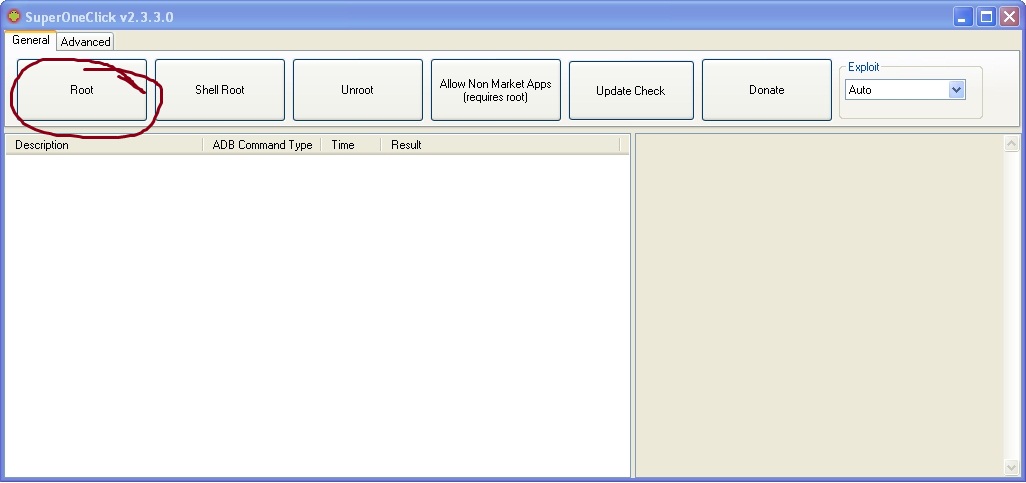Image resolution: width=1026 pixels, height=483 pixels.
Task: Start a Shell Root
Action: pos(220,90)
